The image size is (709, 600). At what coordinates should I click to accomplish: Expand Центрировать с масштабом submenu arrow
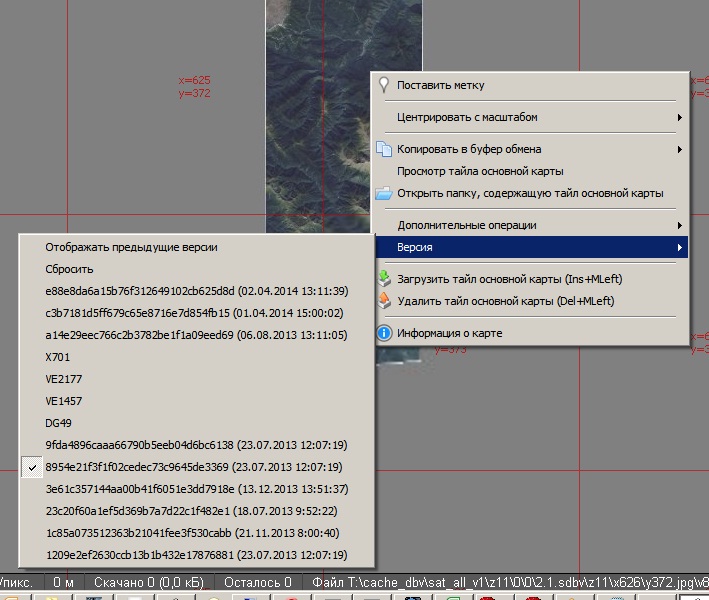pos(679,118)
